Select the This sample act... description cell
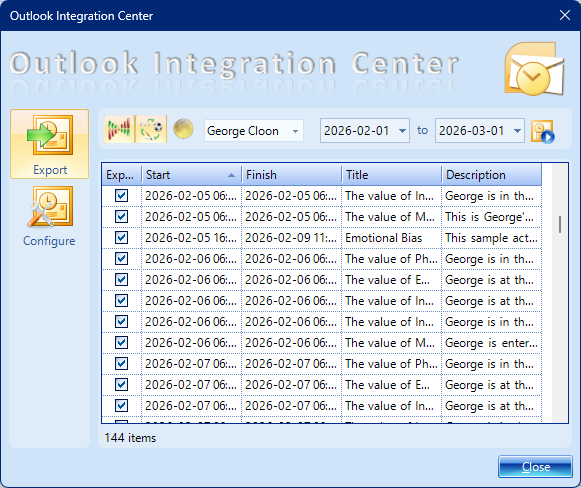Viewport: 581px width, 488px height. click(491, 238)
